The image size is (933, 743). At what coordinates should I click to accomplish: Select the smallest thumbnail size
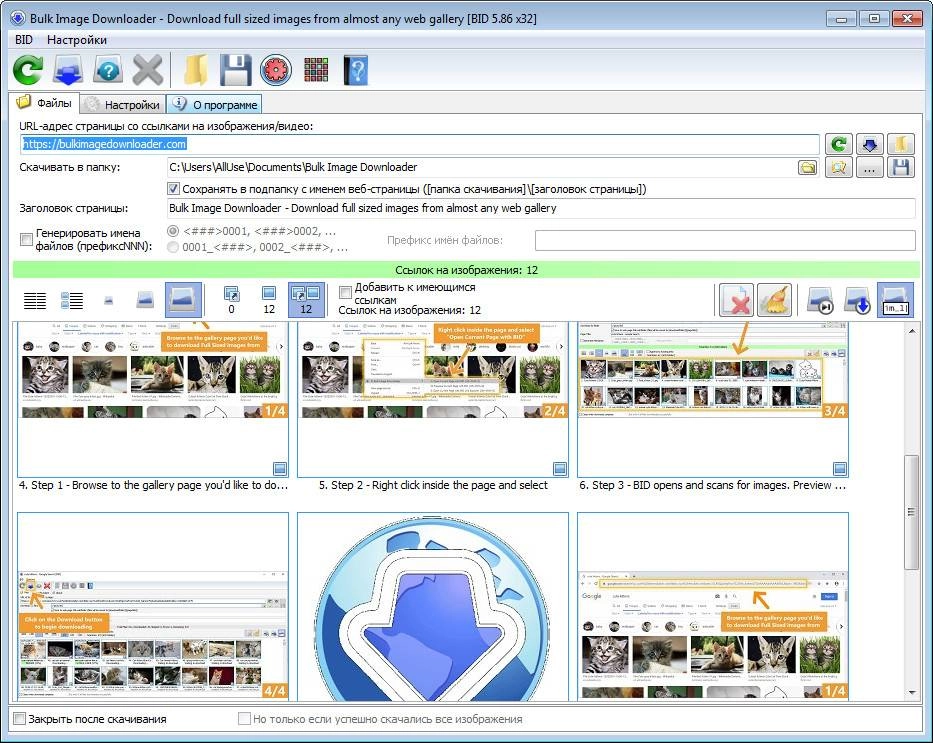coord(108,300)
